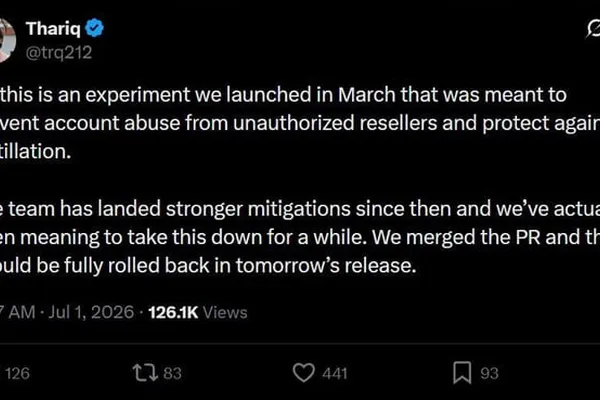The height and width of the screenshot is (400, 600).
Task: Open the Thariq display name link
Action: tap(53, 29)
